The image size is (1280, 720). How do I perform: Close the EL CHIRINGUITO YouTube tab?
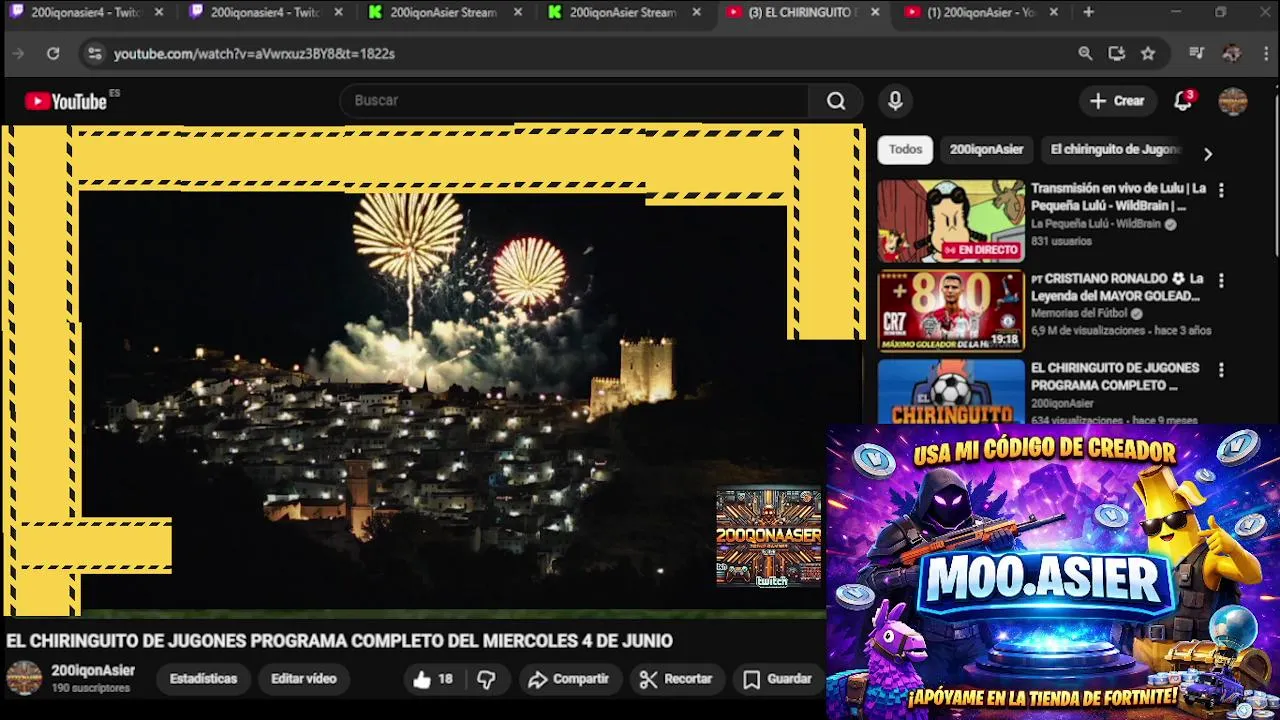pyautogui.click(x=875, y=13)
